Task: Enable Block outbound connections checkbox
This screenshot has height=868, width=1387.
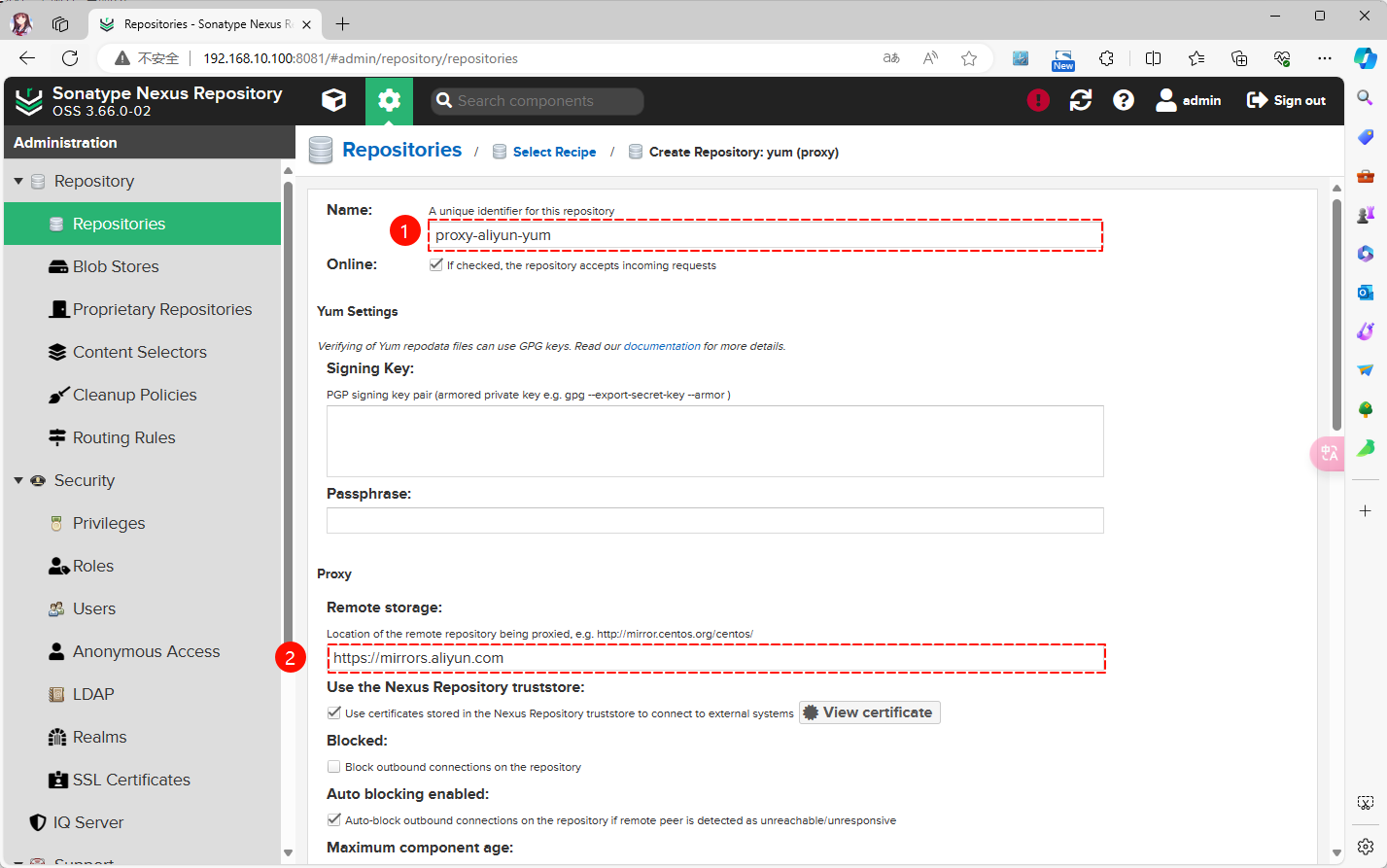Action: pos(334,767)
